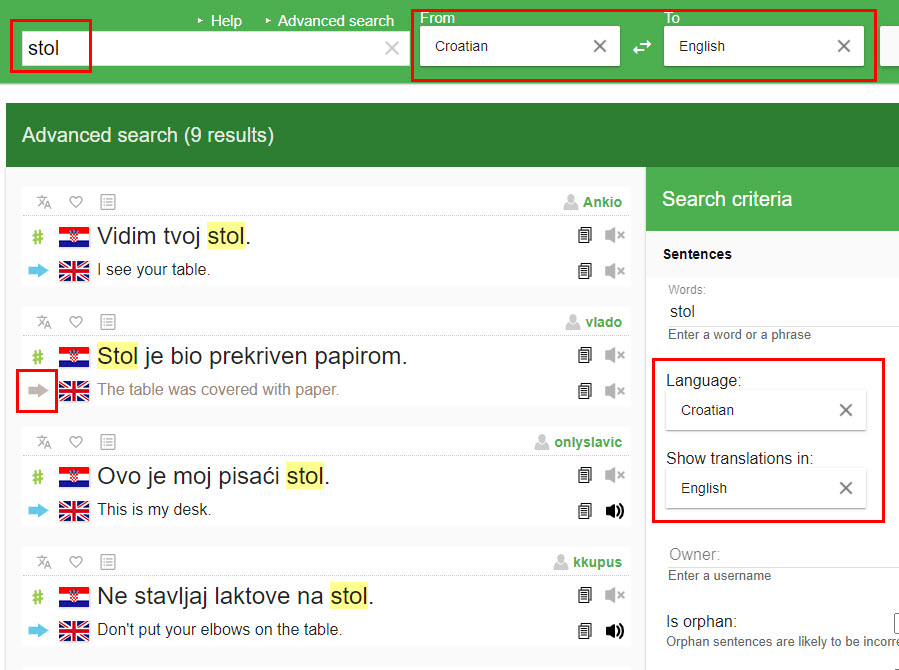Viewport: 899px width, 670px height.
Task: Click the main stol search field
Action: click(x=215, y=48)
